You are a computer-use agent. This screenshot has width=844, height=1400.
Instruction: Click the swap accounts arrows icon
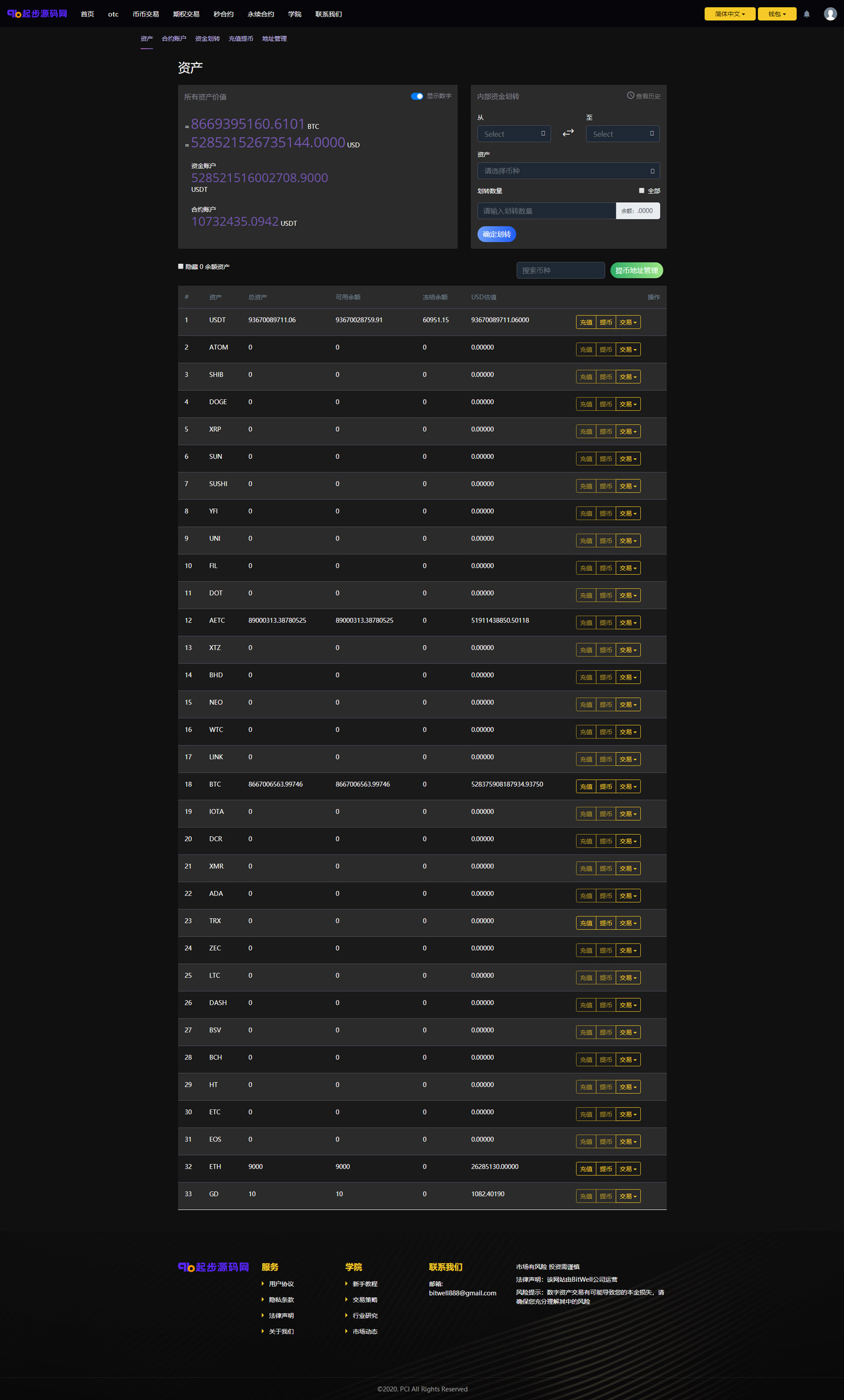[568, 133]
